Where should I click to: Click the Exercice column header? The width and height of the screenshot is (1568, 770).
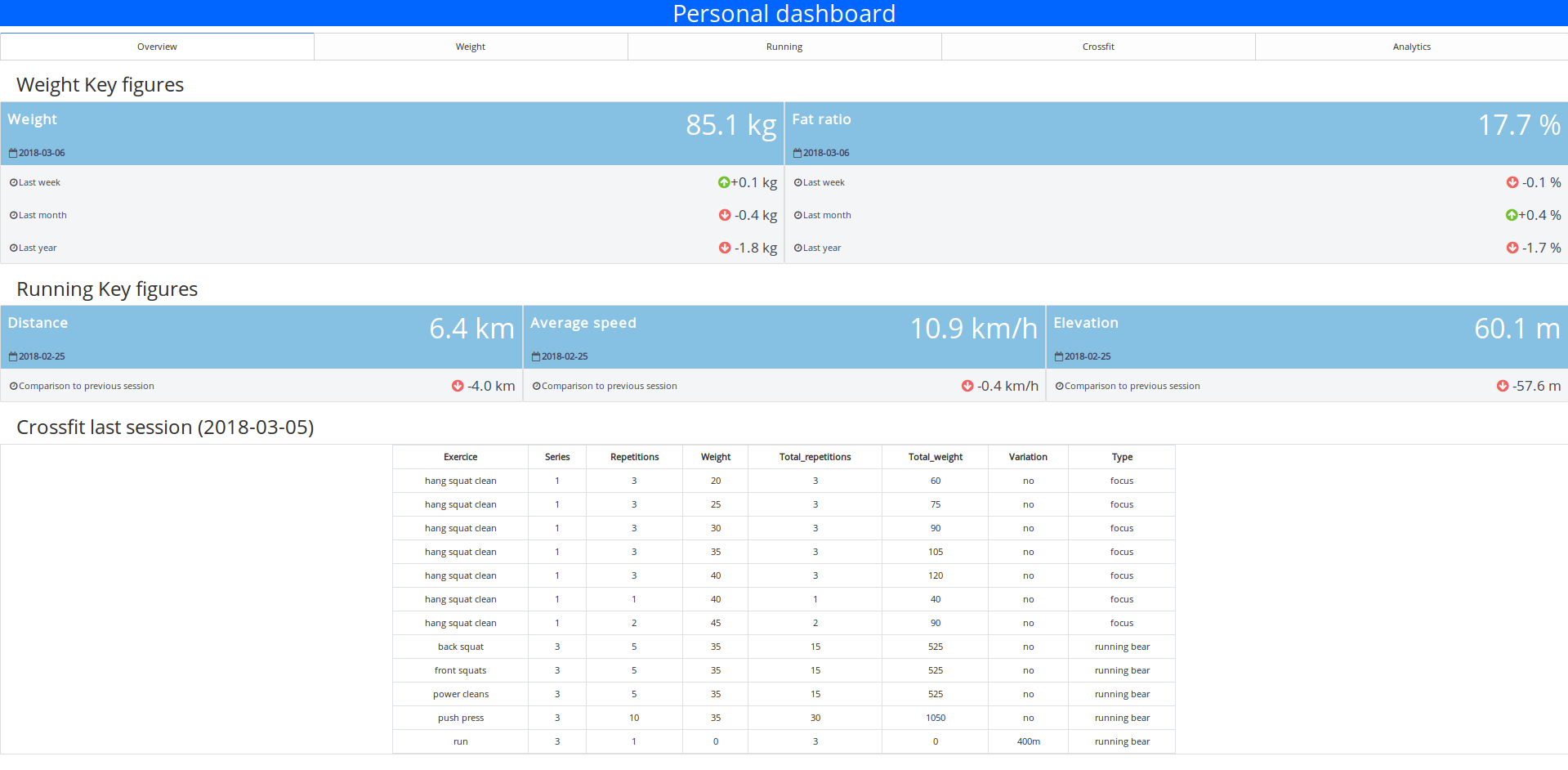(460, 457)
